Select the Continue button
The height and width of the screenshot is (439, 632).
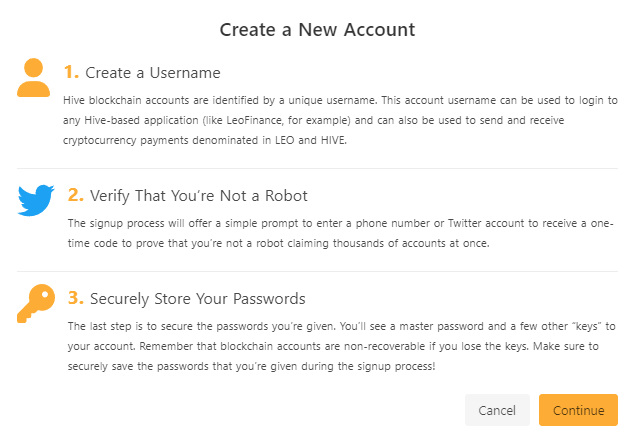(x=578, y=410)
